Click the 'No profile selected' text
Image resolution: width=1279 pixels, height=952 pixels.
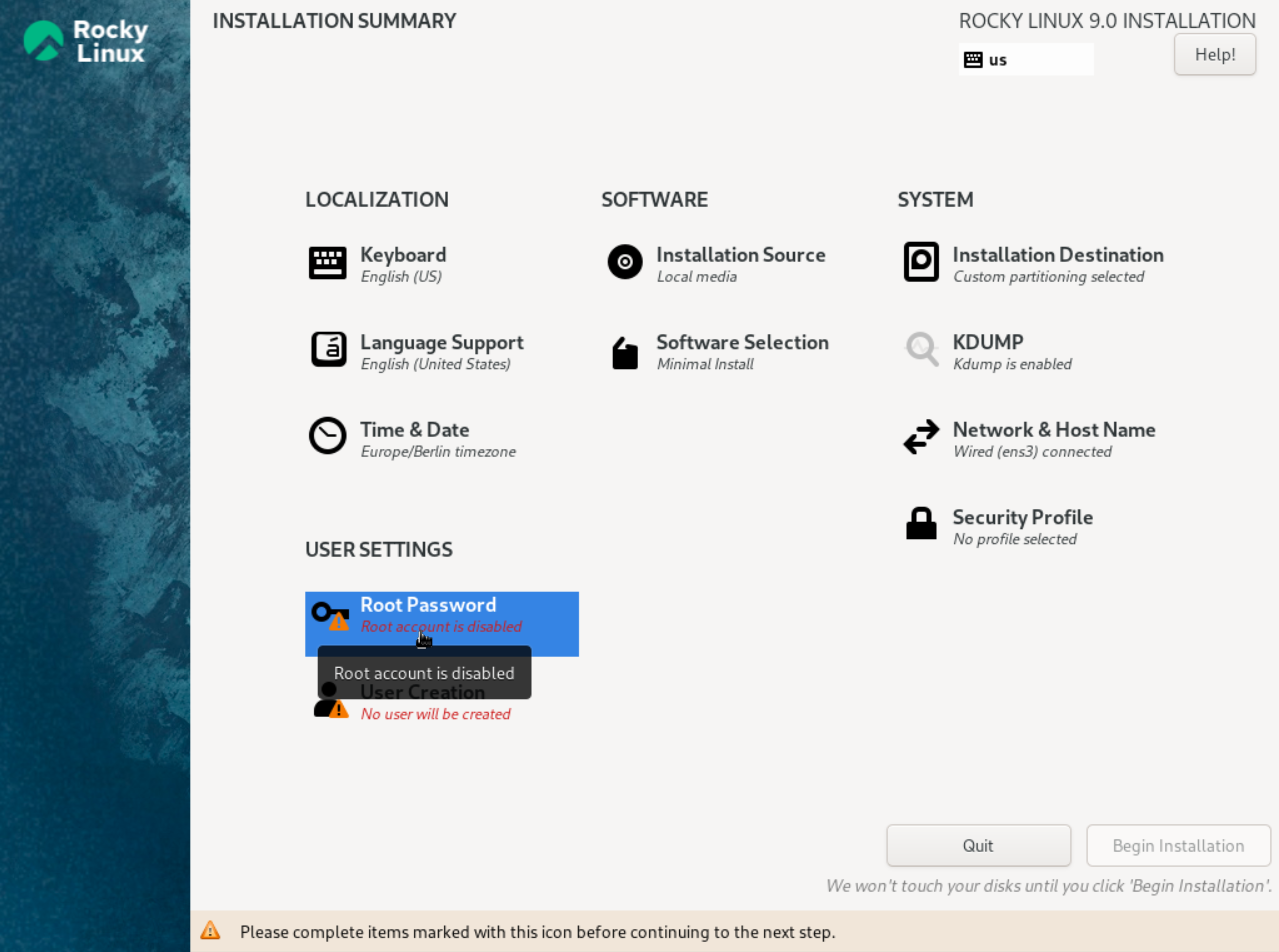coord(1015,540)
